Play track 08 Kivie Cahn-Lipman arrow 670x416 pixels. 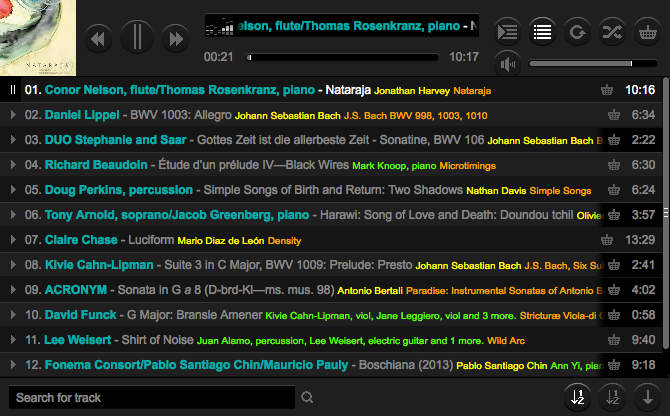(13, 264)
